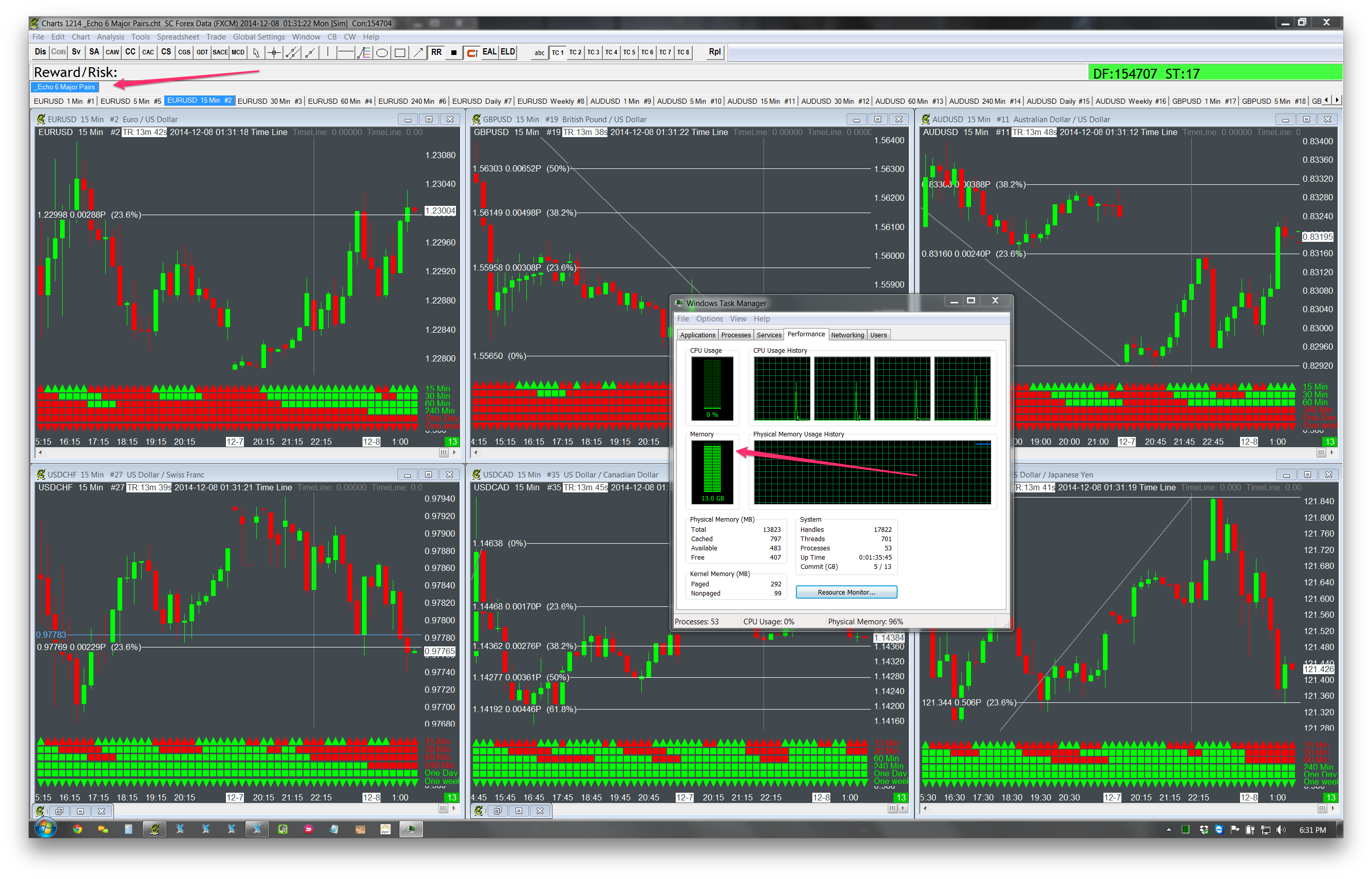This screenshot has height=879, width=1372.
Task: Click the EURUSD chart horizontal scrollbar
Action: click(240, 453)
